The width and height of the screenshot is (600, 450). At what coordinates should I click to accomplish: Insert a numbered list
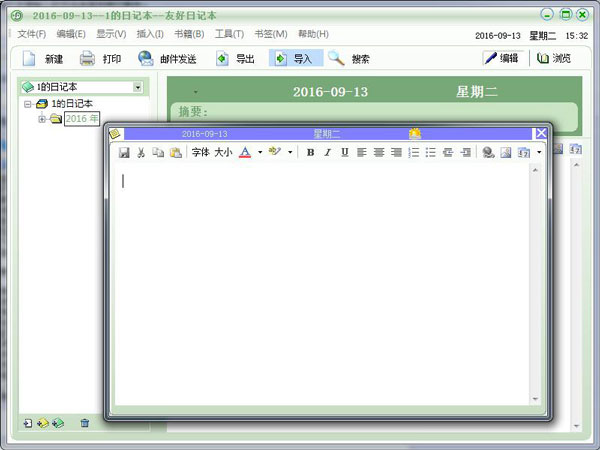(414, 153)
